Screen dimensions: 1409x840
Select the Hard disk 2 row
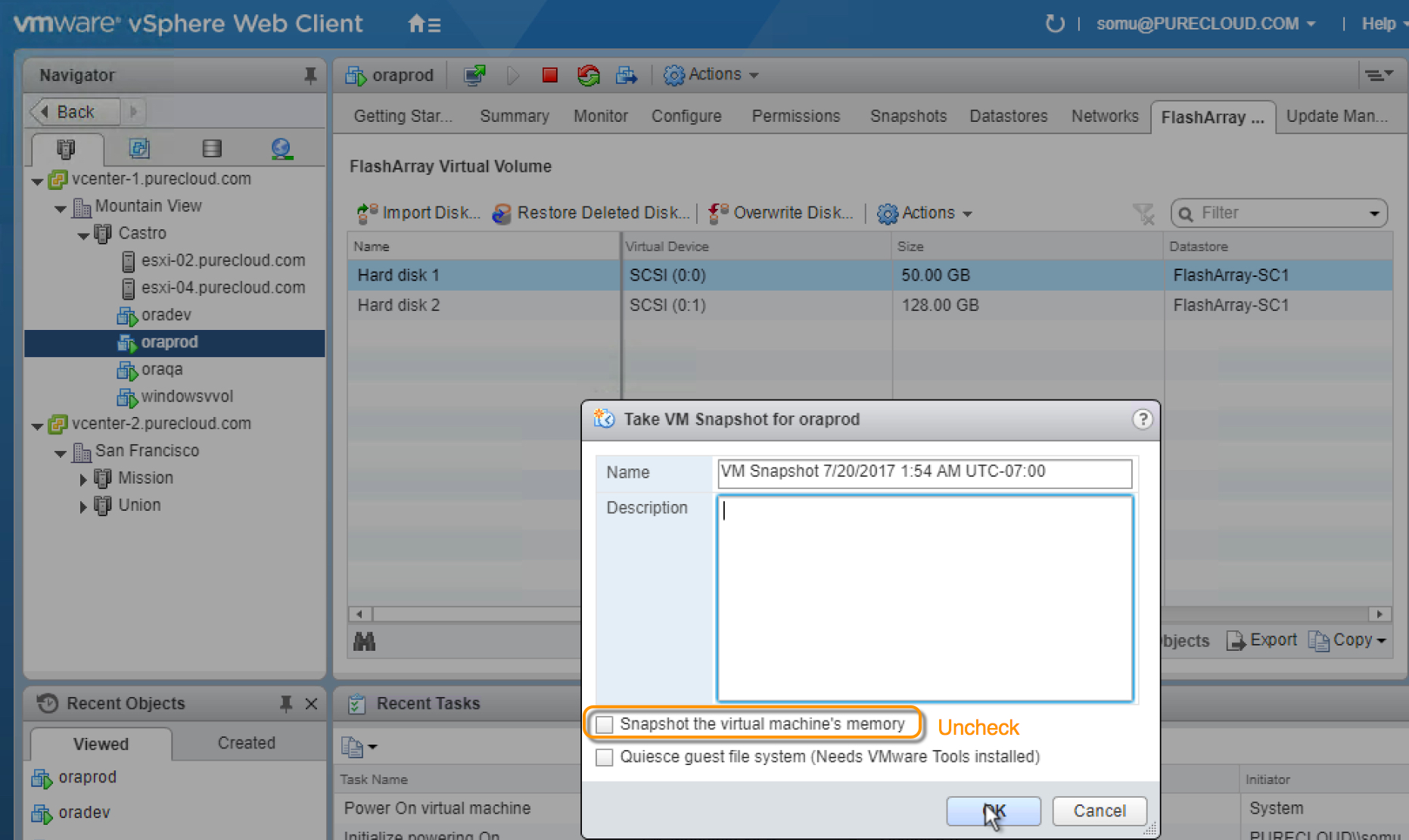870,306
